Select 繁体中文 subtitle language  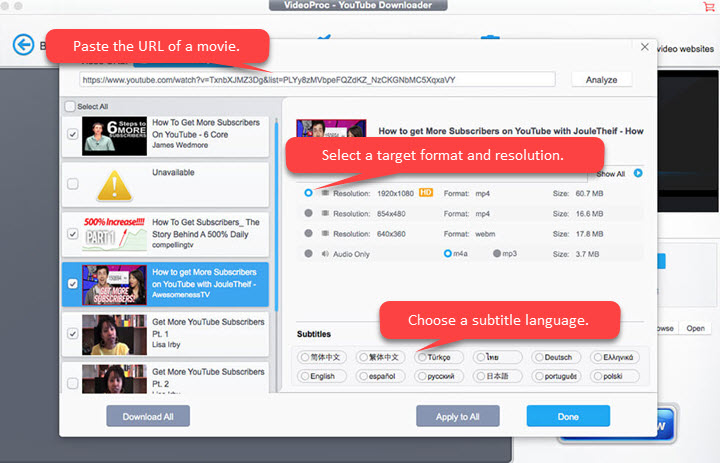point(380,357)
